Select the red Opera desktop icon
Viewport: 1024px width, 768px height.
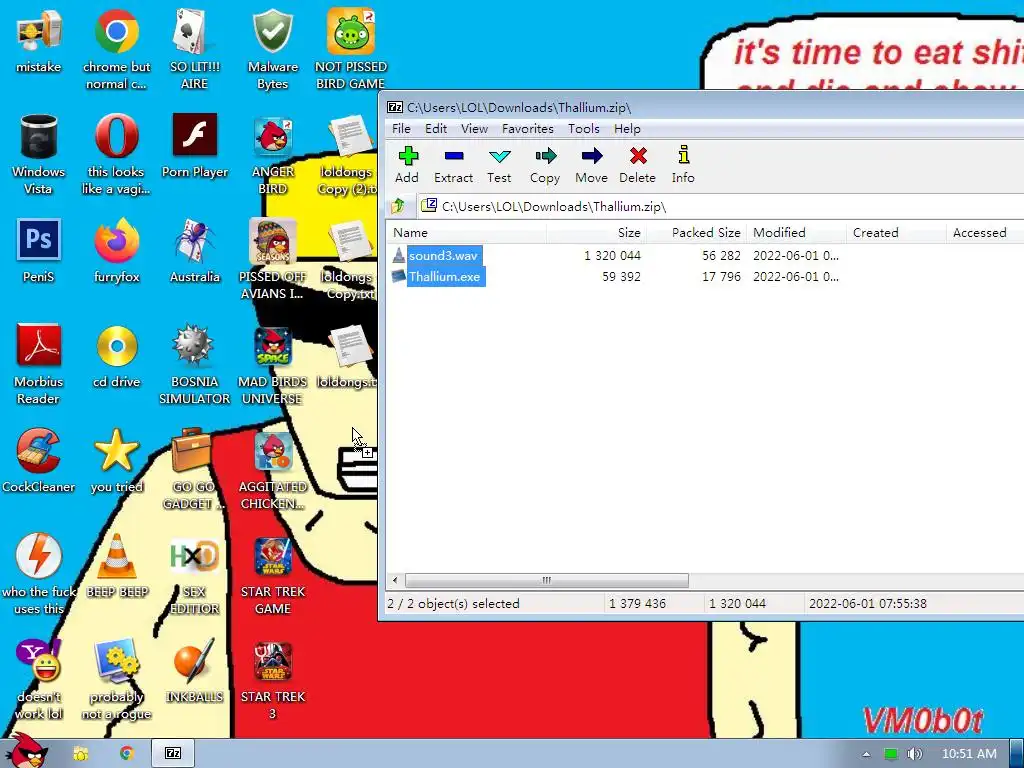tap(116, 154)
